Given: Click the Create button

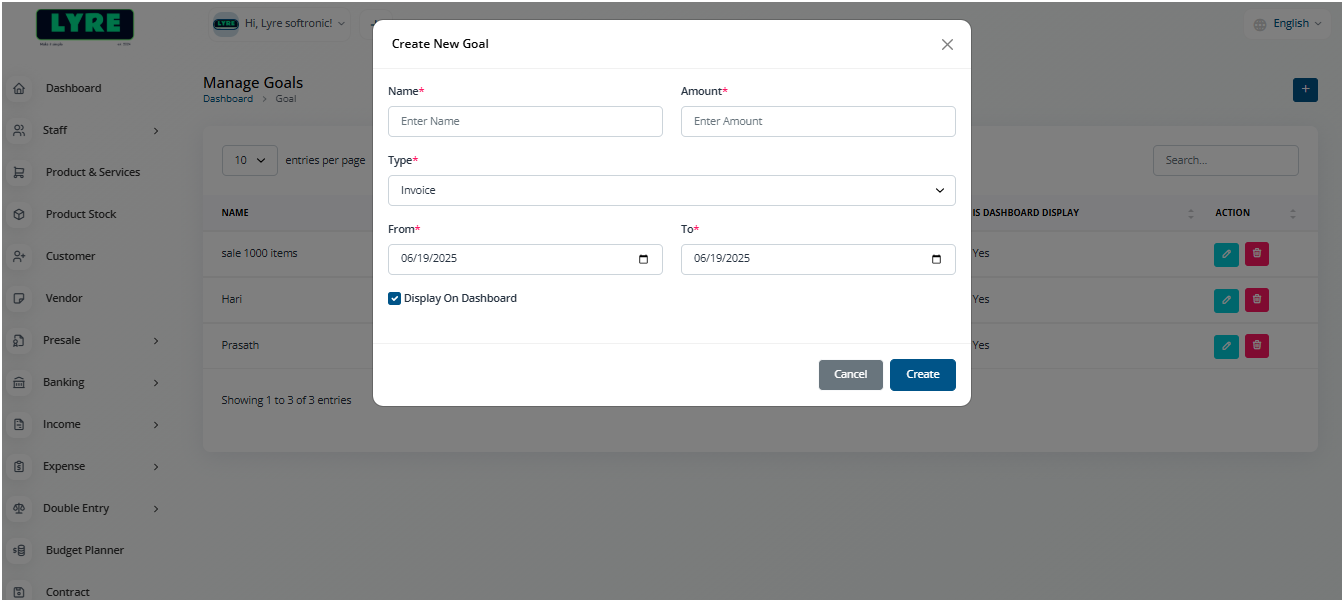Looking at the screenshot, I should [922, 374].
